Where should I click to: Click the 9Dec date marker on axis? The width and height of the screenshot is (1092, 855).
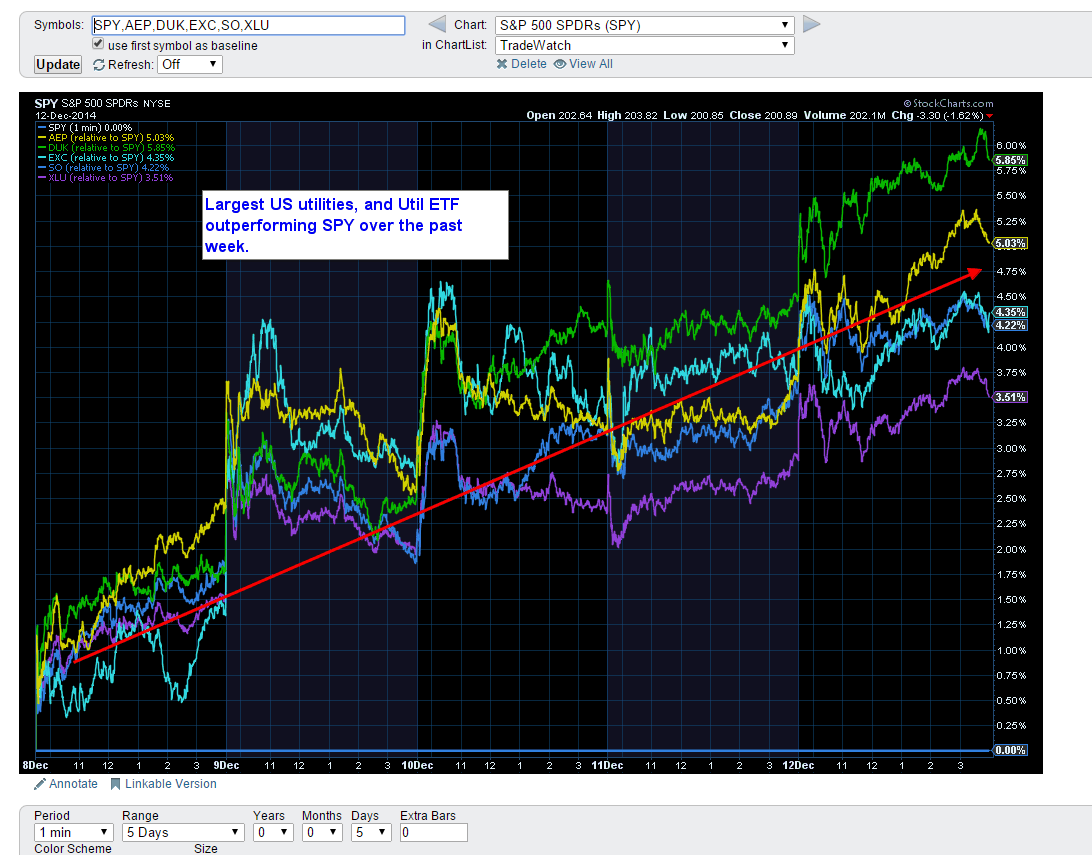click(226, 766)
